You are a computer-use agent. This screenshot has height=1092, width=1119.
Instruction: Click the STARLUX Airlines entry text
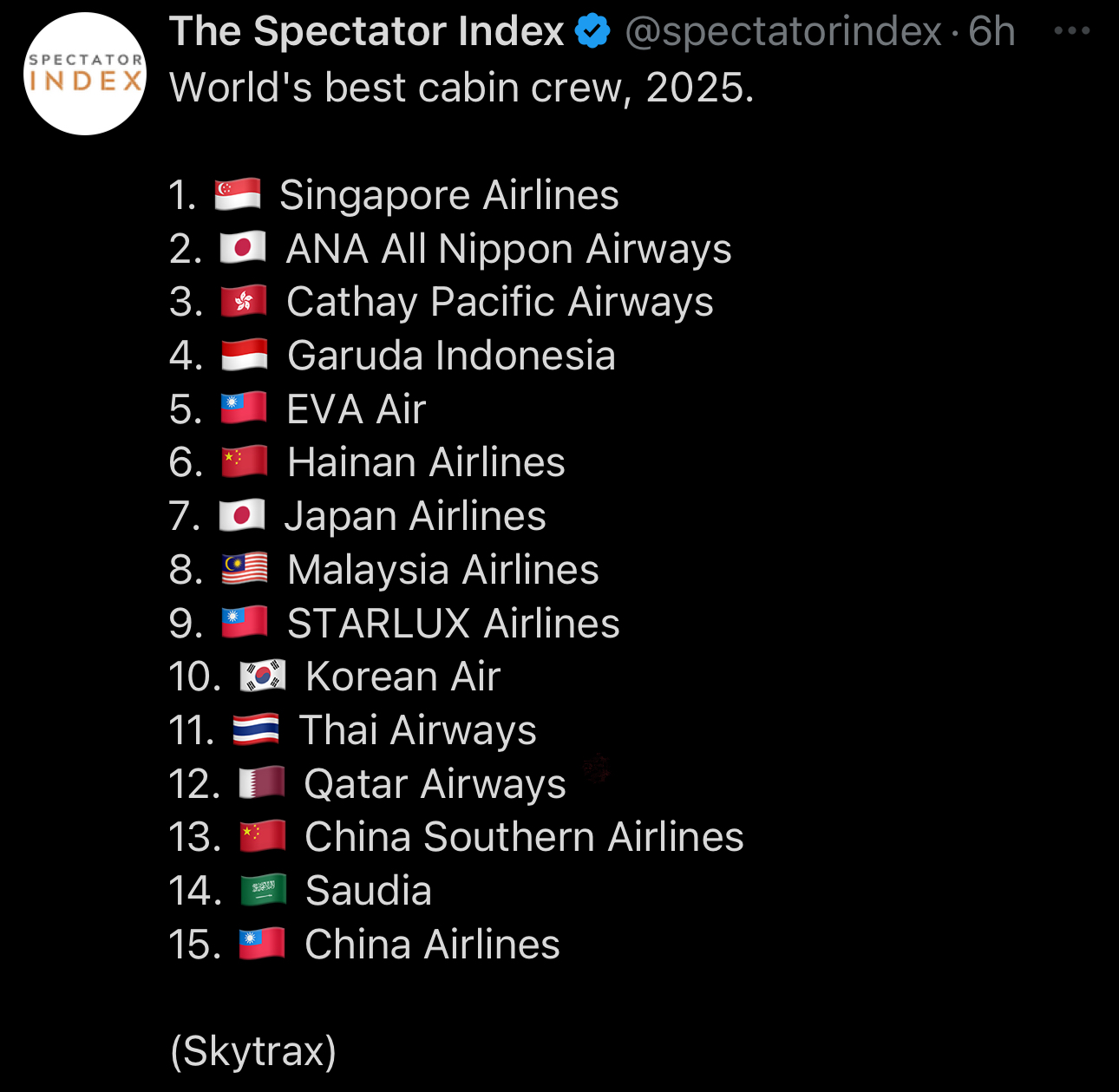[x=453, y=624]
